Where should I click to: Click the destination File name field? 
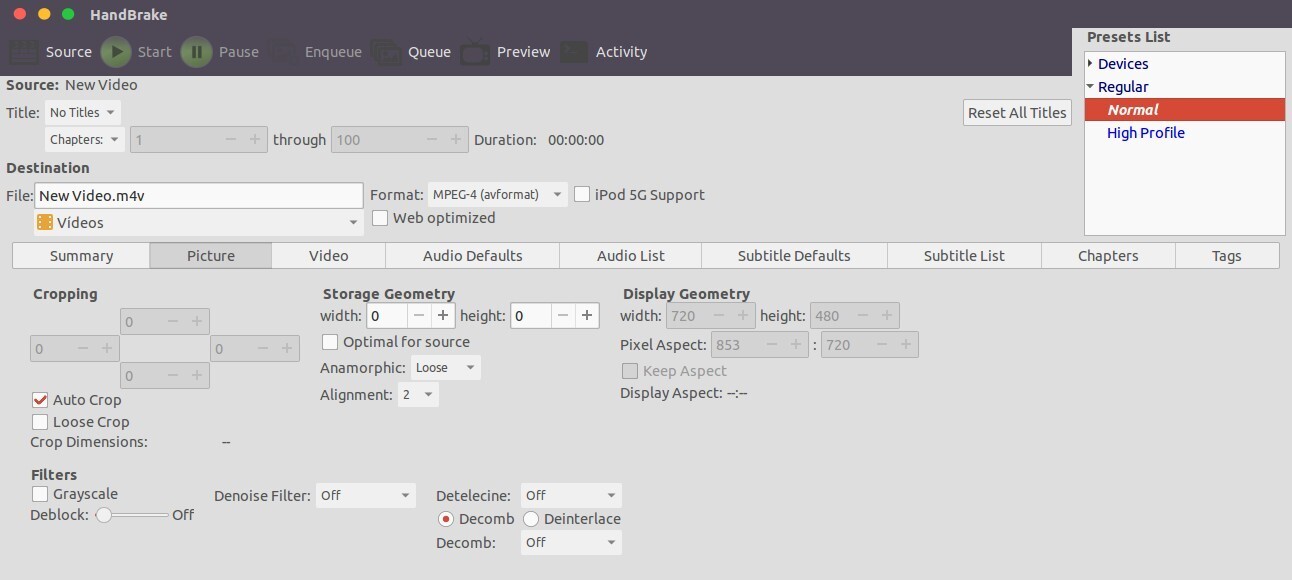tap(199, 196)
